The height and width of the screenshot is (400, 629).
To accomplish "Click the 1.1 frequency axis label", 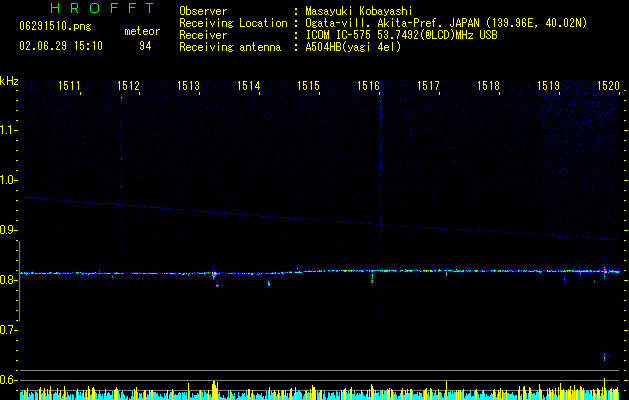I will coord(7,130).
